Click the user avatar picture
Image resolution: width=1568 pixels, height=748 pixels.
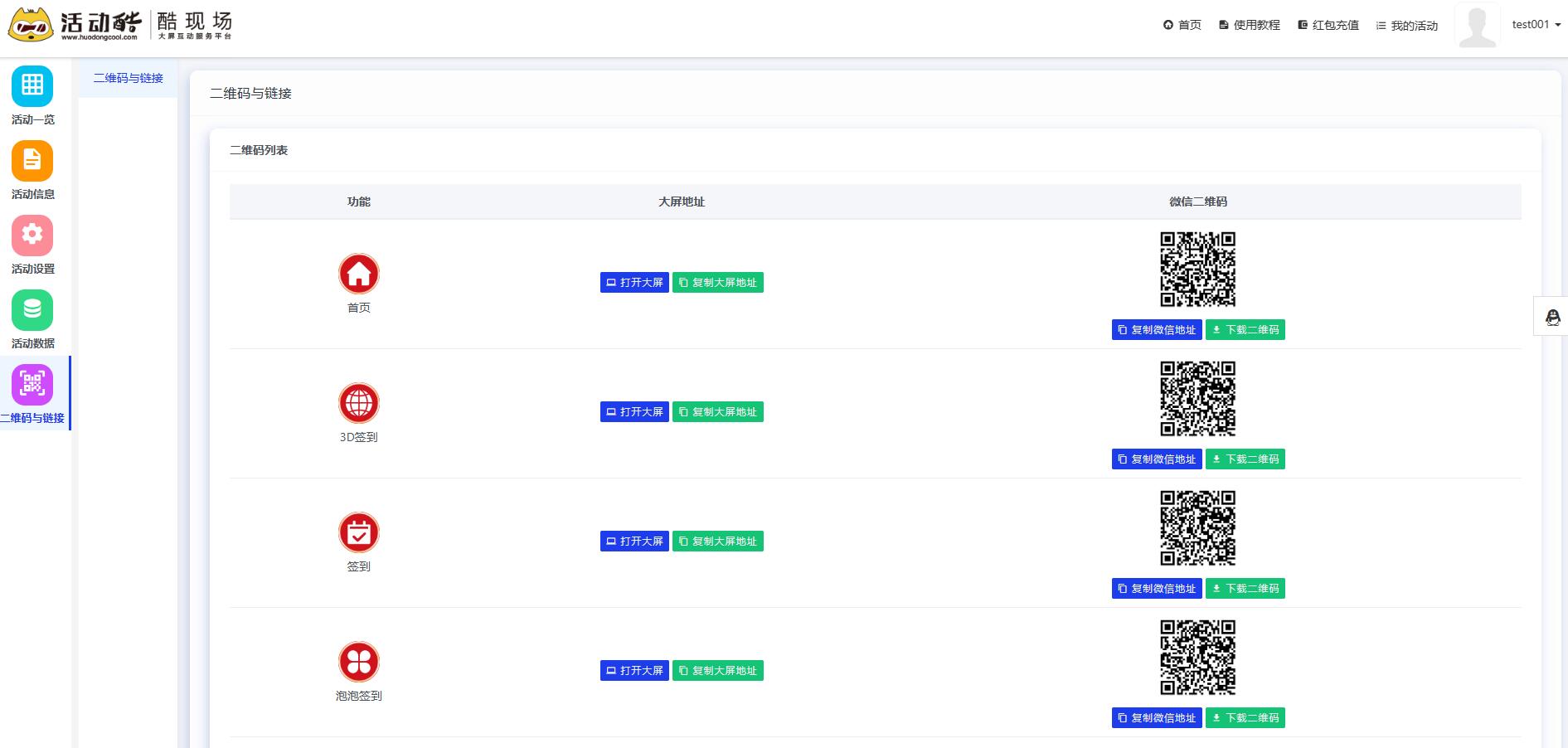[1478, 26]
